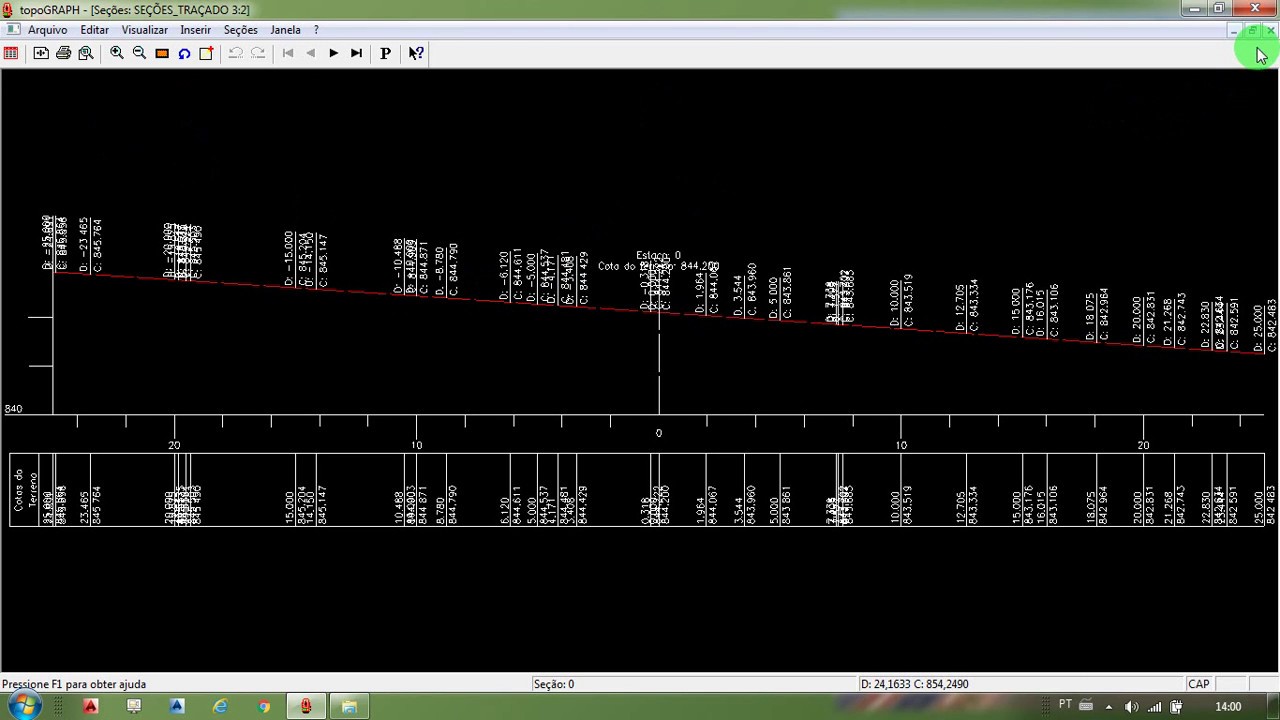Viewport: 1280px width, 720px height.
Task: Click the bold P toolbar button
Action: point(385,53)
